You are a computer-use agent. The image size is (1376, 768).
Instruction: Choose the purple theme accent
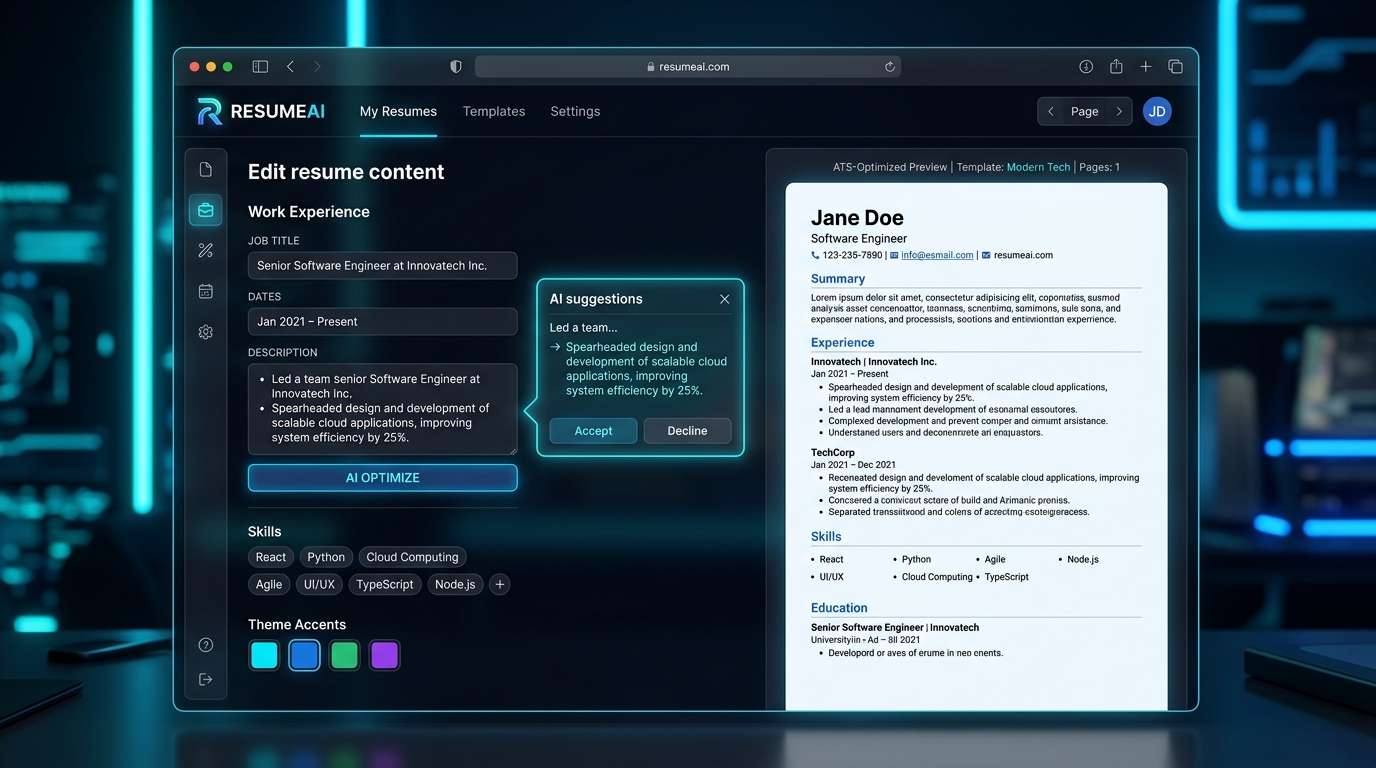pyautogui.click(x=384, y=655)
